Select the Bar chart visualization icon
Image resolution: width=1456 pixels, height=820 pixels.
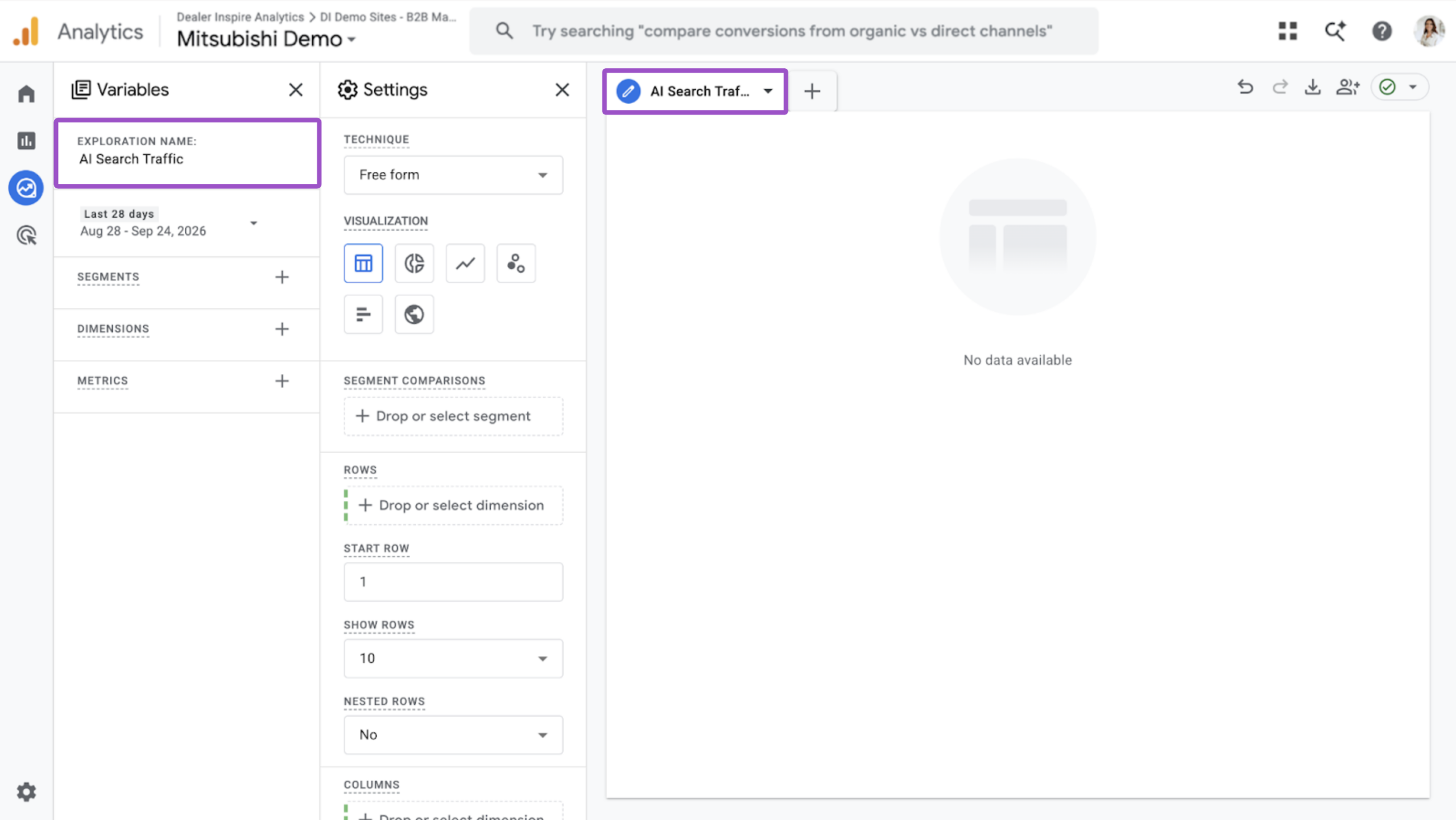(x=363, y=314)
